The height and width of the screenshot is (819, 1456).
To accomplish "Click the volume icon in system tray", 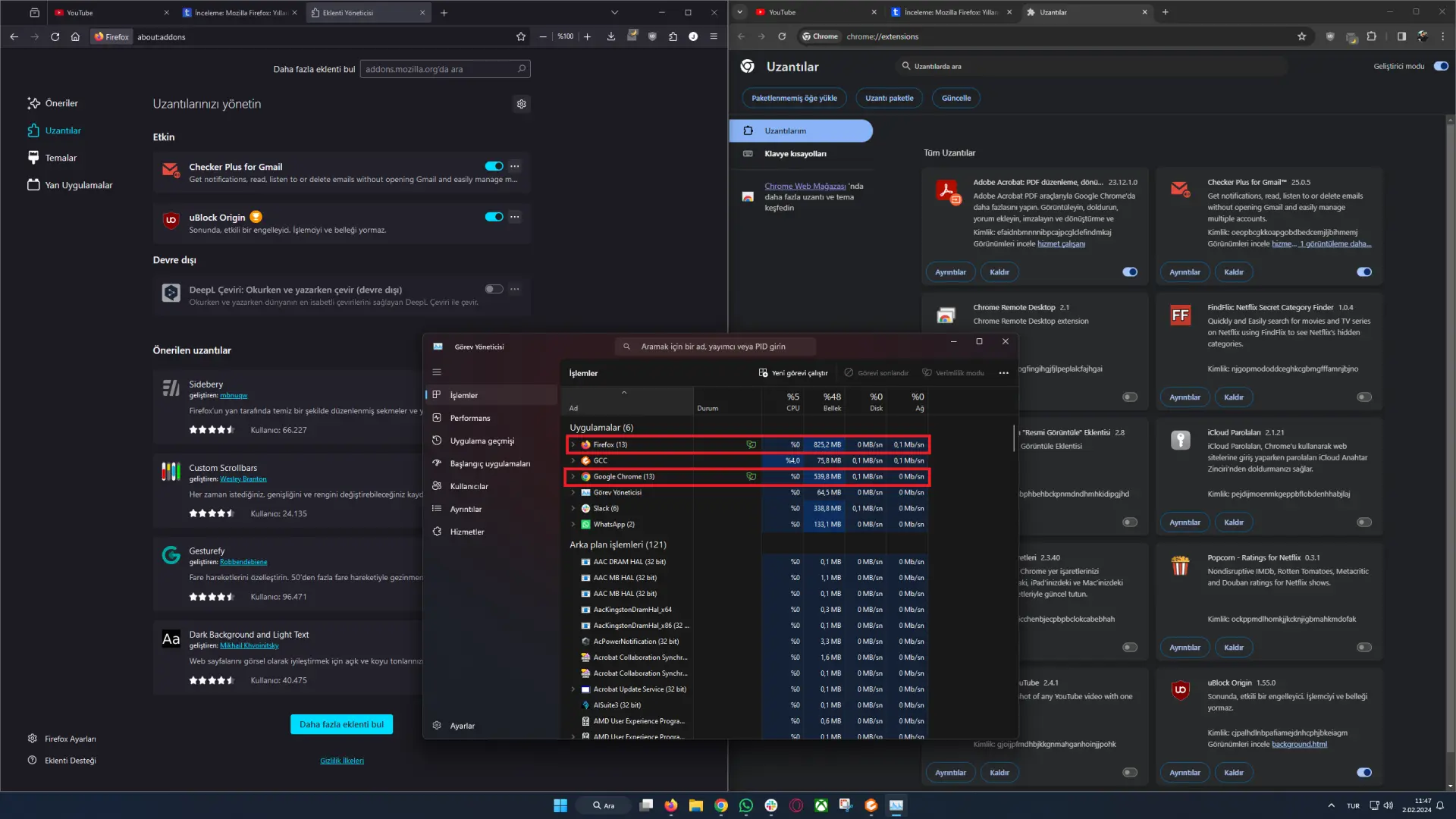I will [x=1389, y=805].
